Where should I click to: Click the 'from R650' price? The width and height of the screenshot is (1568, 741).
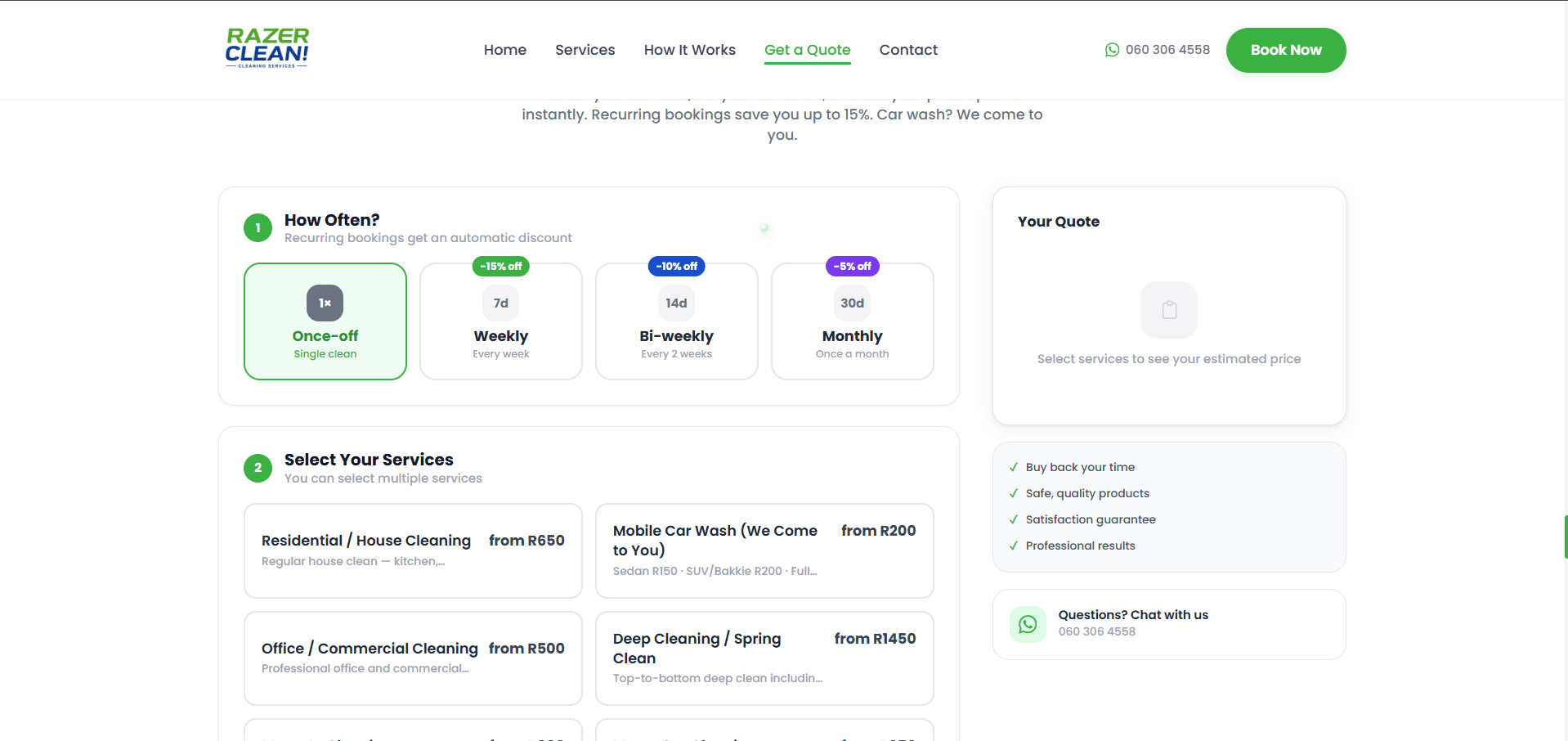point(526,541)
